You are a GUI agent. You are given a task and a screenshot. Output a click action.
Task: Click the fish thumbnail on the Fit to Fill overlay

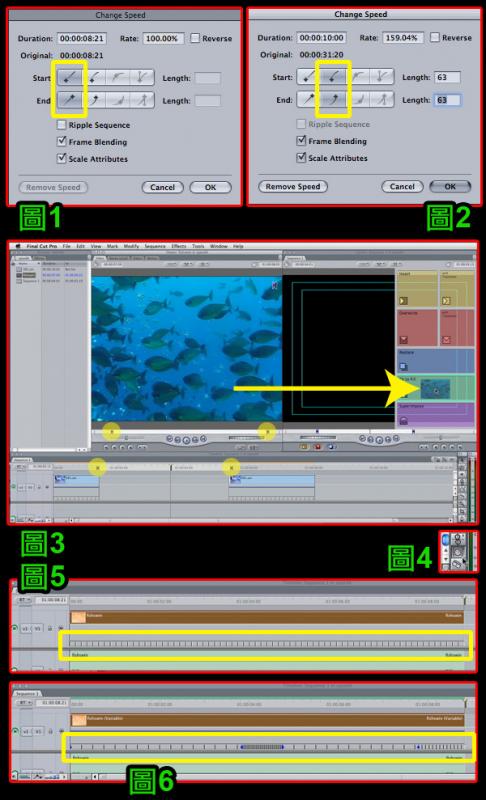coord(435,390)
